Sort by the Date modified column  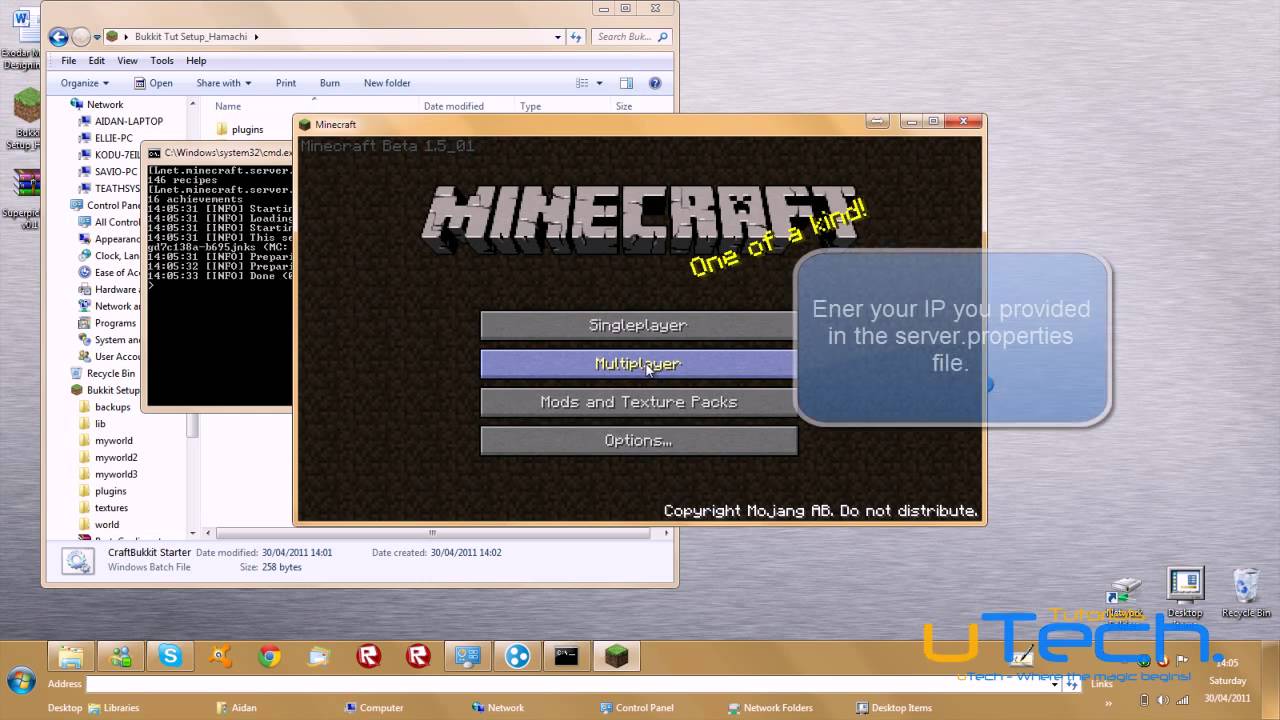[x=454, y=106]
